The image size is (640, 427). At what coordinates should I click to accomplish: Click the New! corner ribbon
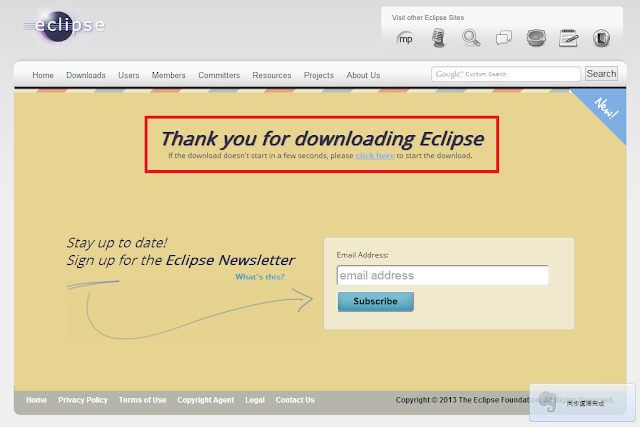[x=606, y=108]
